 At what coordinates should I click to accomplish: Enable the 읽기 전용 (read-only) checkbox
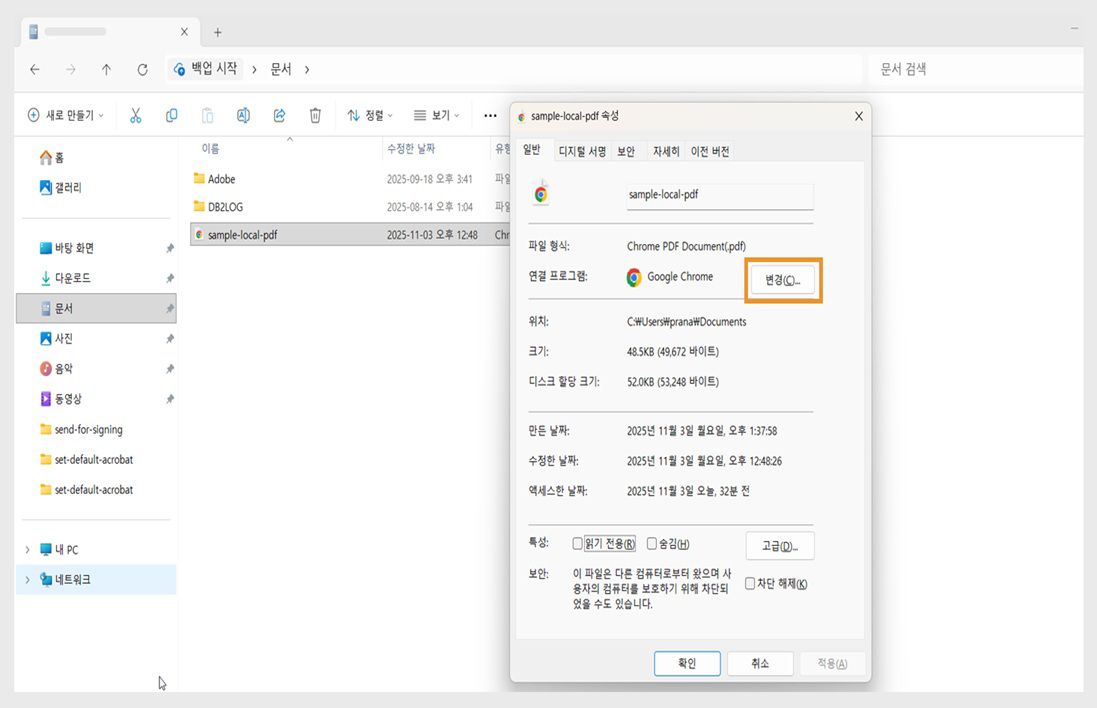pos(578,543)
